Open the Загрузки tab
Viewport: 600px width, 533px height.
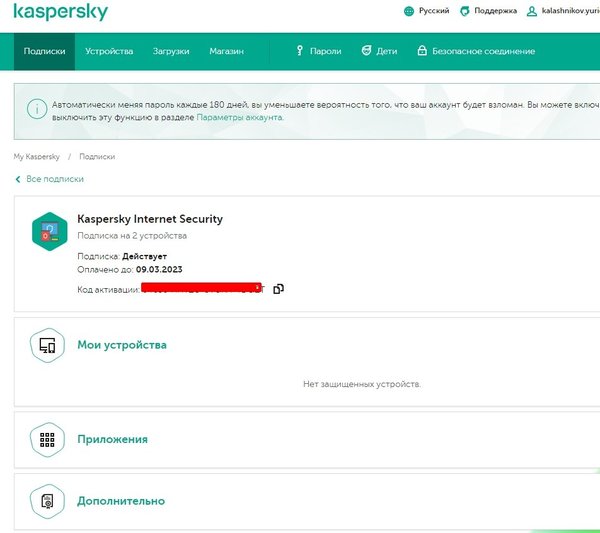171,51
